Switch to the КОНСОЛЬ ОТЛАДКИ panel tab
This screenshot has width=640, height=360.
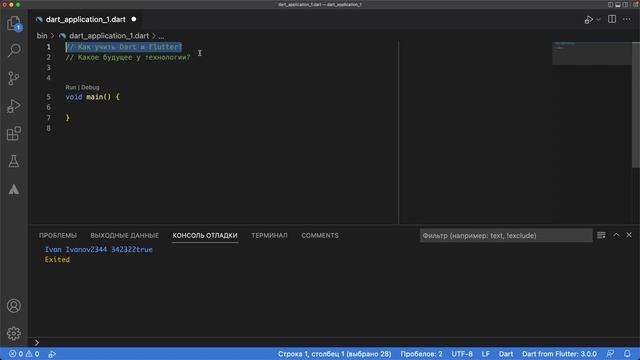pos(205,236)
